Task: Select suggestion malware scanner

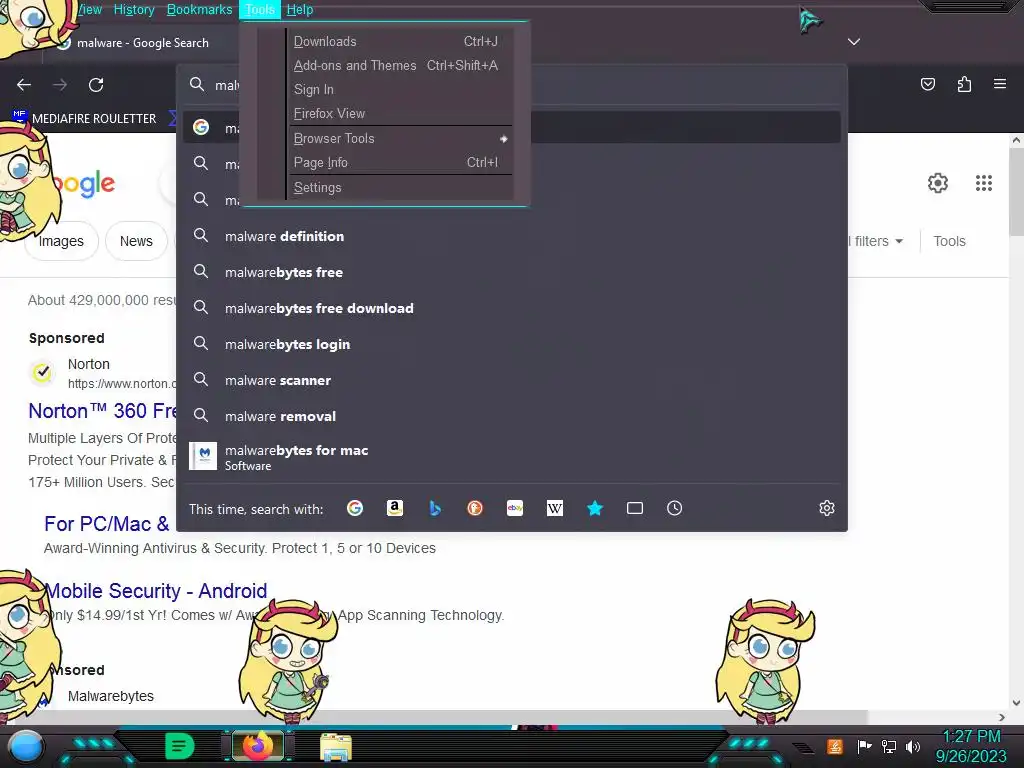Action: tap(511, 380)
